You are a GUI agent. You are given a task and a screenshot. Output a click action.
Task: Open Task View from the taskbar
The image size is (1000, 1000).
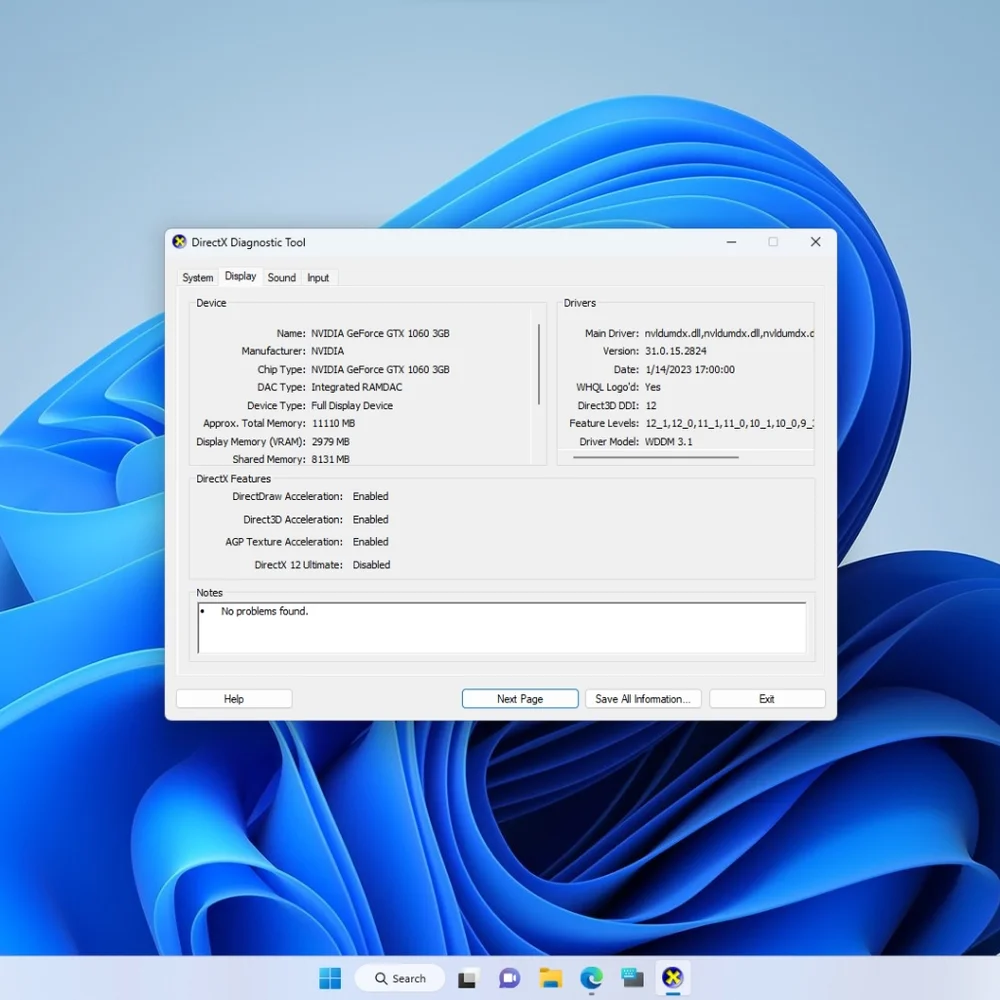(467, 978)
